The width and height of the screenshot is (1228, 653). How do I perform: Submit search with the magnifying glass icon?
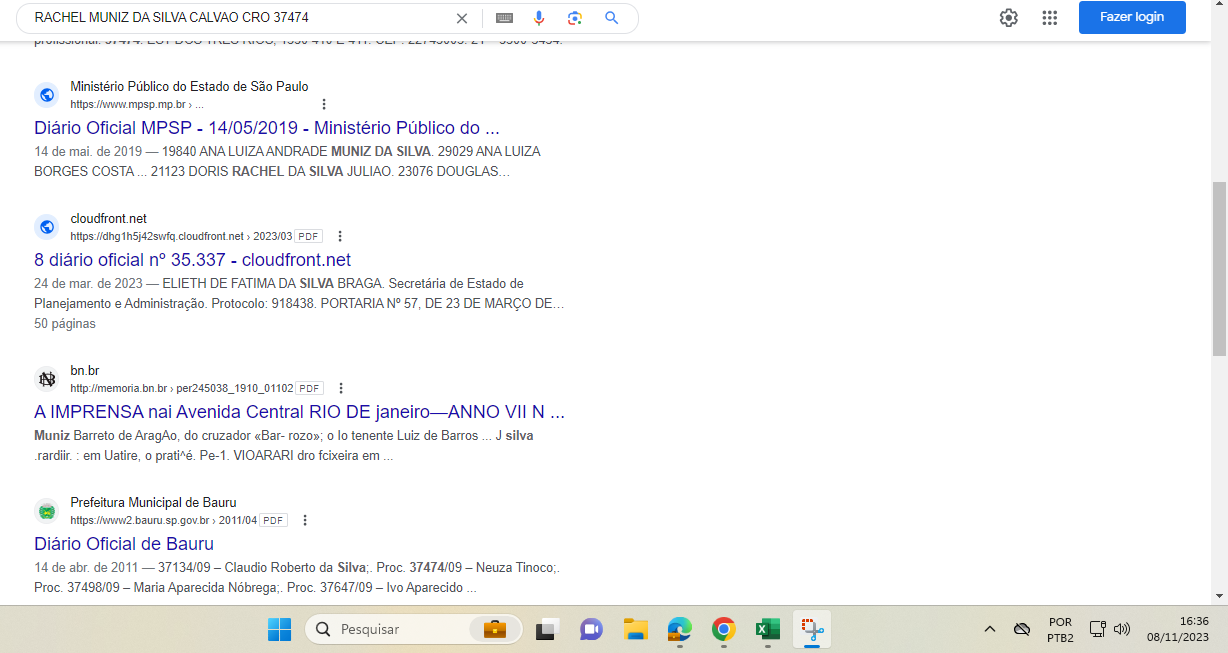click(611, 18)
